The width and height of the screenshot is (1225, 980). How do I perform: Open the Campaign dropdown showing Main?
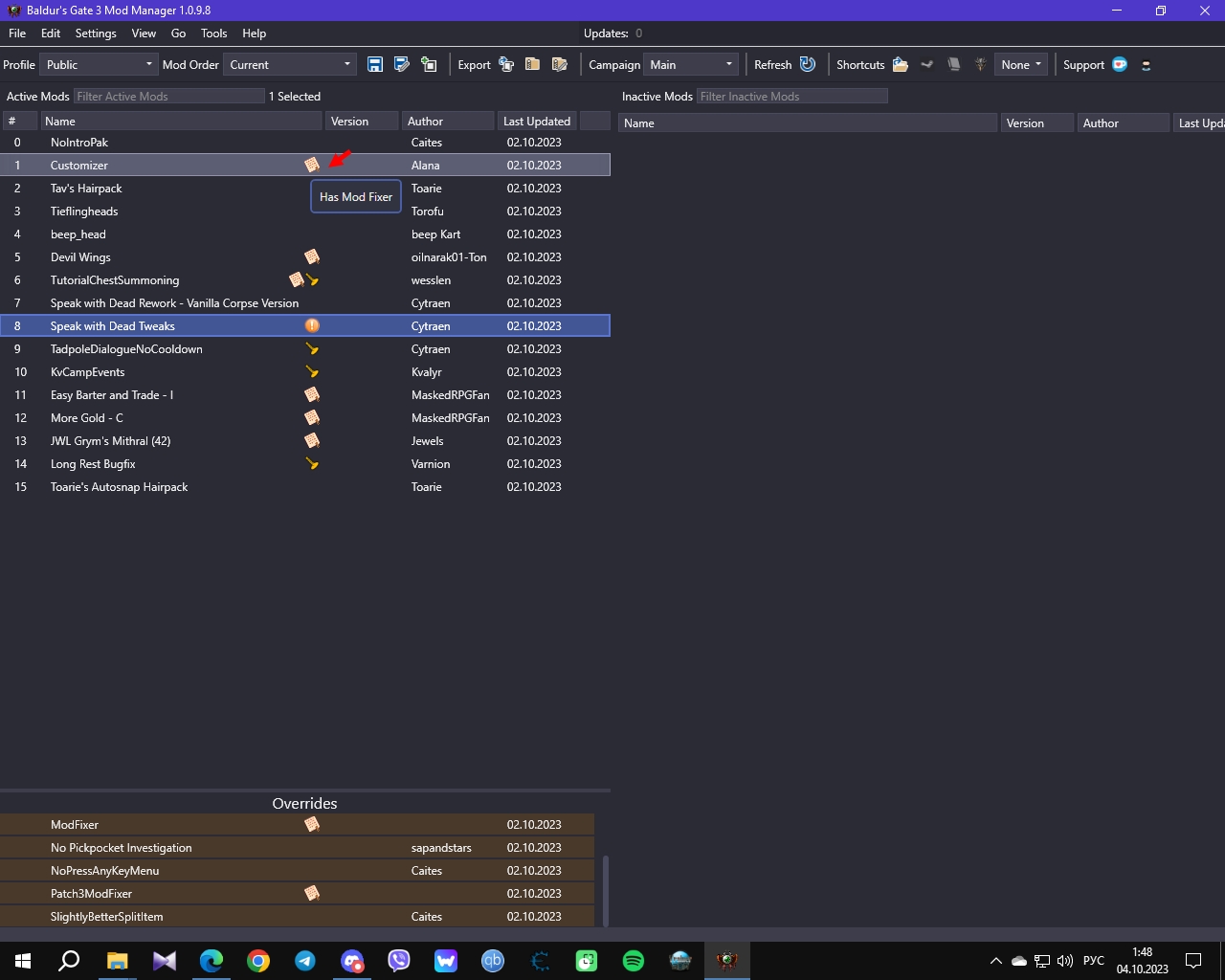pyautogui.click(x=690, y=64)
